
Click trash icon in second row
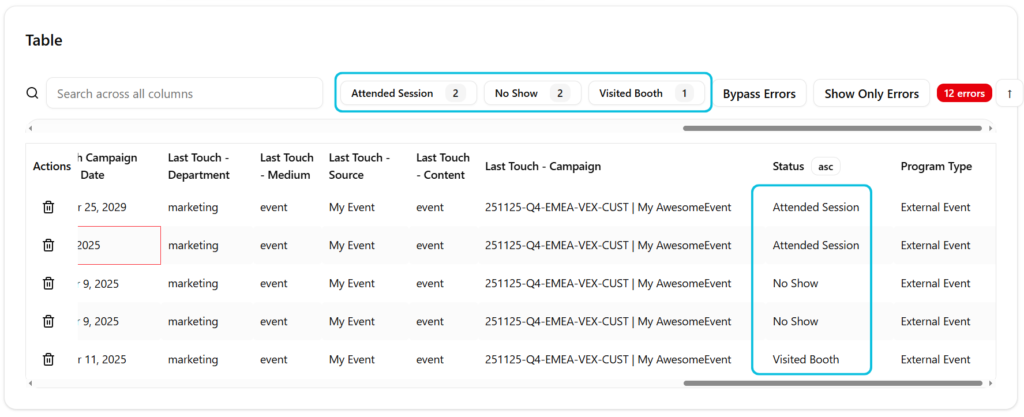click(48, 245)
